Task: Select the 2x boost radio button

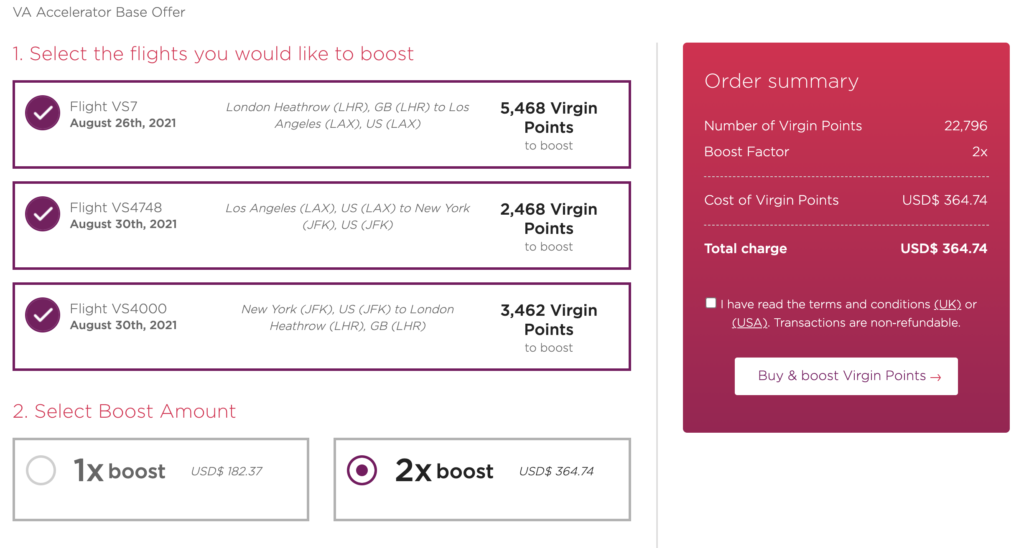Action: tap(362, 470)
